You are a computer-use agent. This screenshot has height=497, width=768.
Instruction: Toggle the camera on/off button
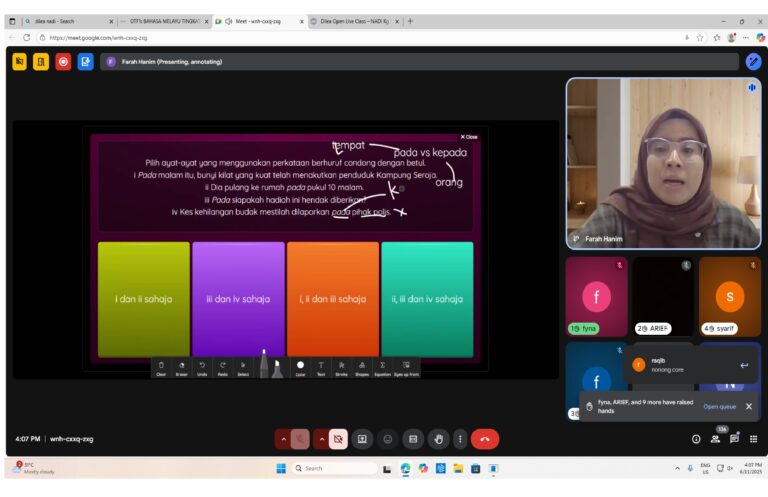338,439
